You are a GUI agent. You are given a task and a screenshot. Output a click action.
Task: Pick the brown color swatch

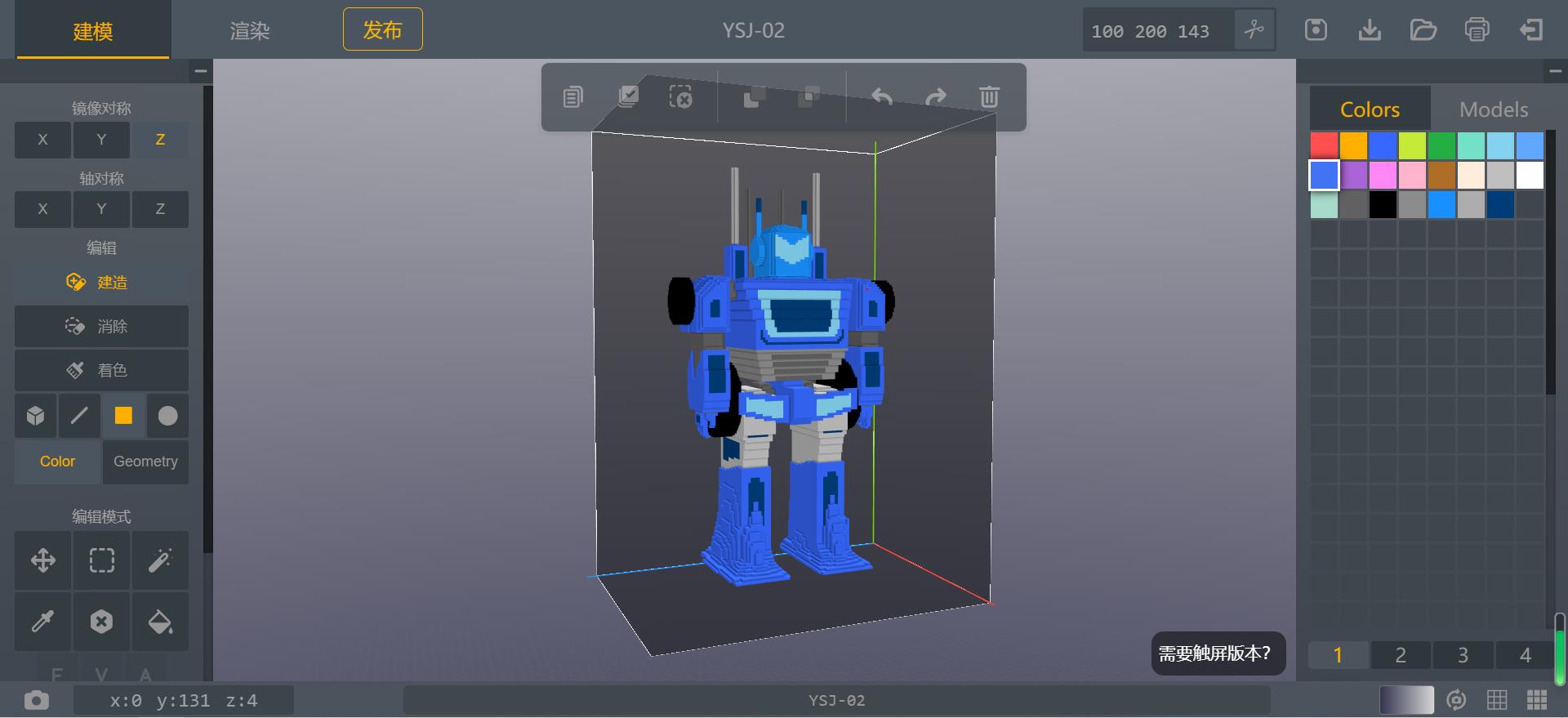point(1441,175)
